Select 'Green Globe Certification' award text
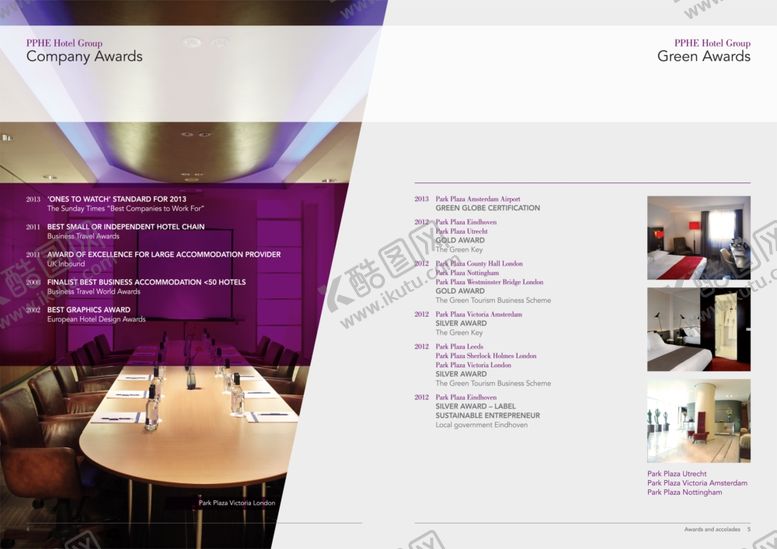The width and height of the screenshot is (777, 549). click(x=487, y=208)
